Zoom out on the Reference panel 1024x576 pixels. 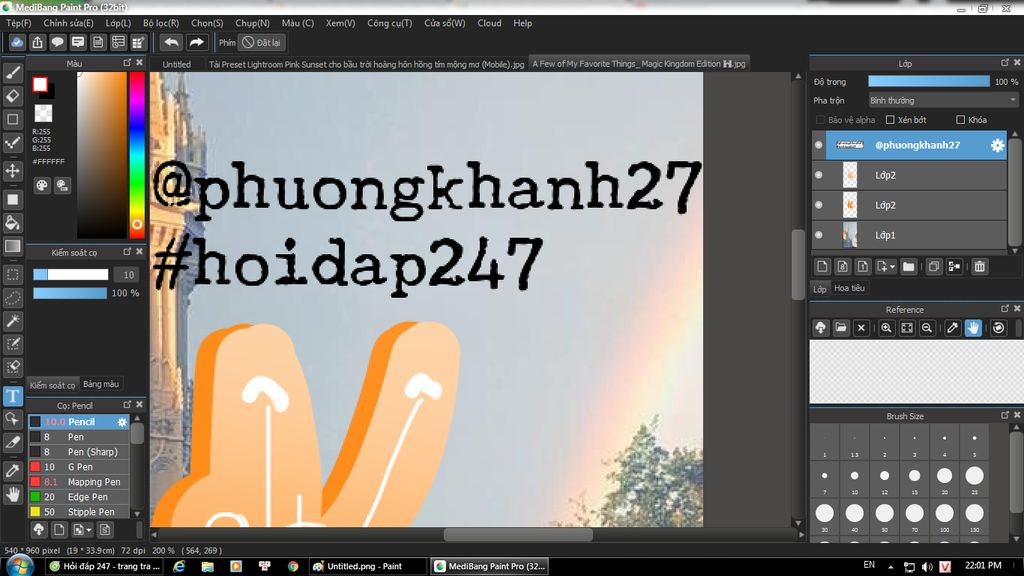pyautogui.click(x=927, y=328)
